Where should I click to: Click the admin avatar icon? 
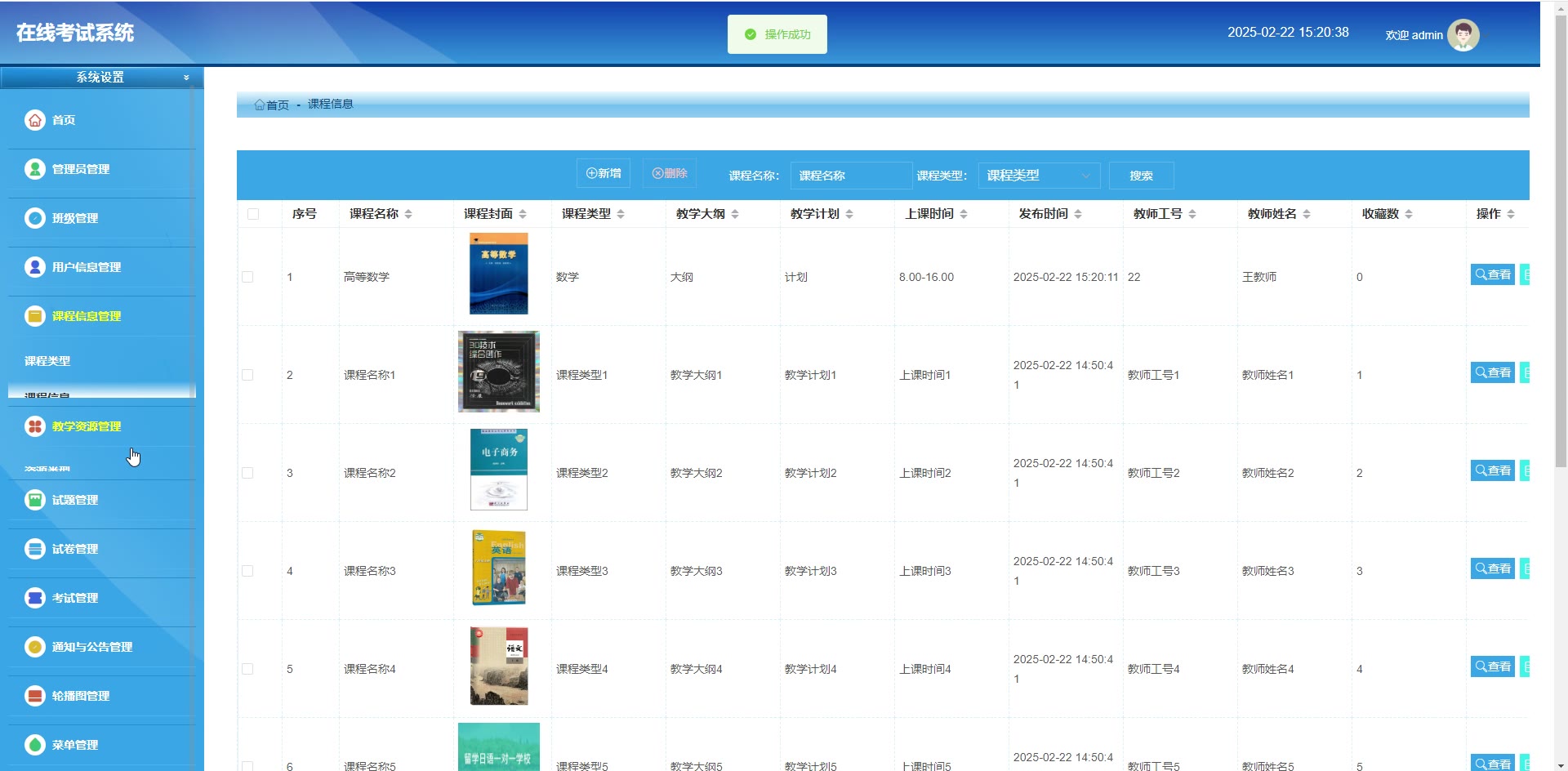click(1463, 35)
